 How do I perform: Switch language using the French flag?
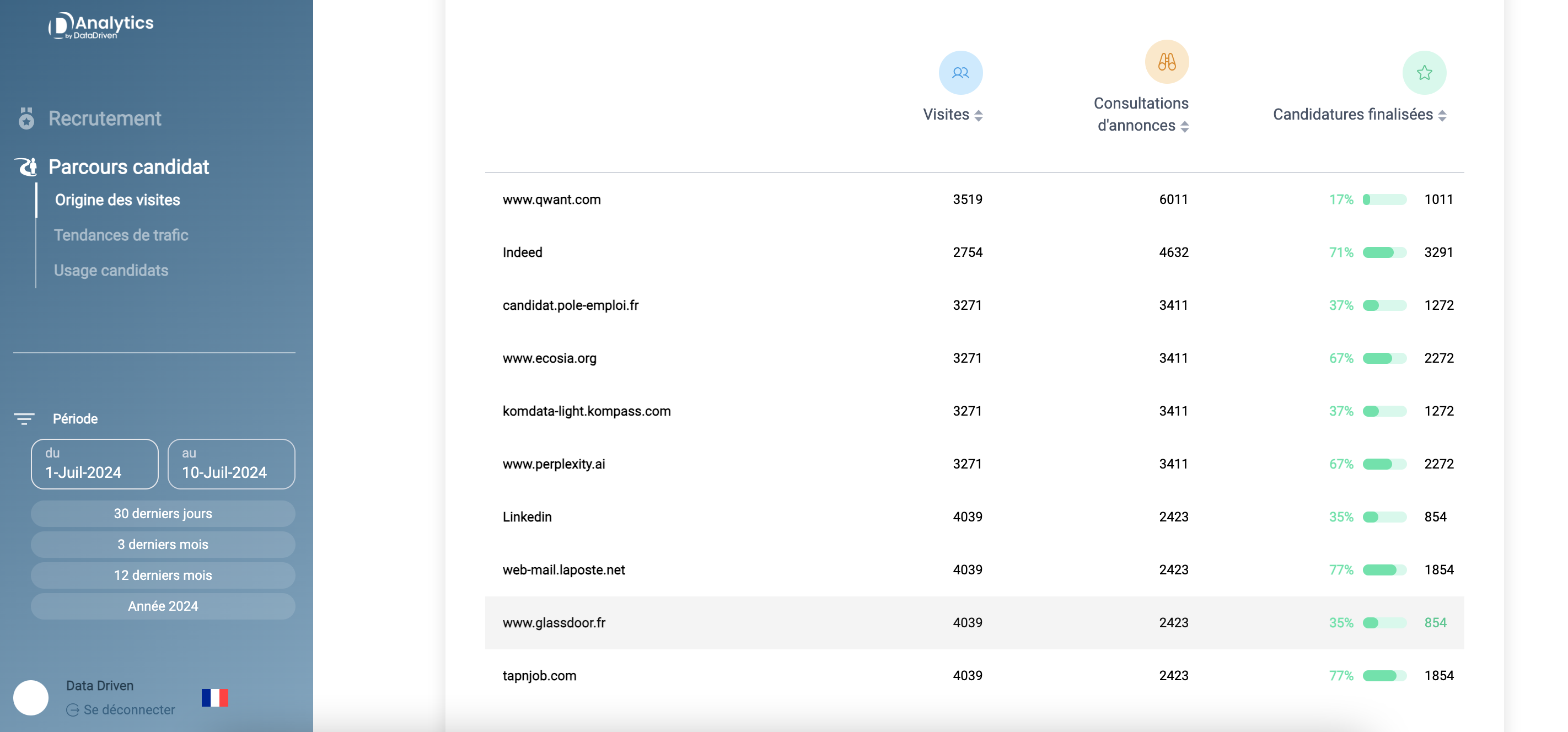coord(215,697)
